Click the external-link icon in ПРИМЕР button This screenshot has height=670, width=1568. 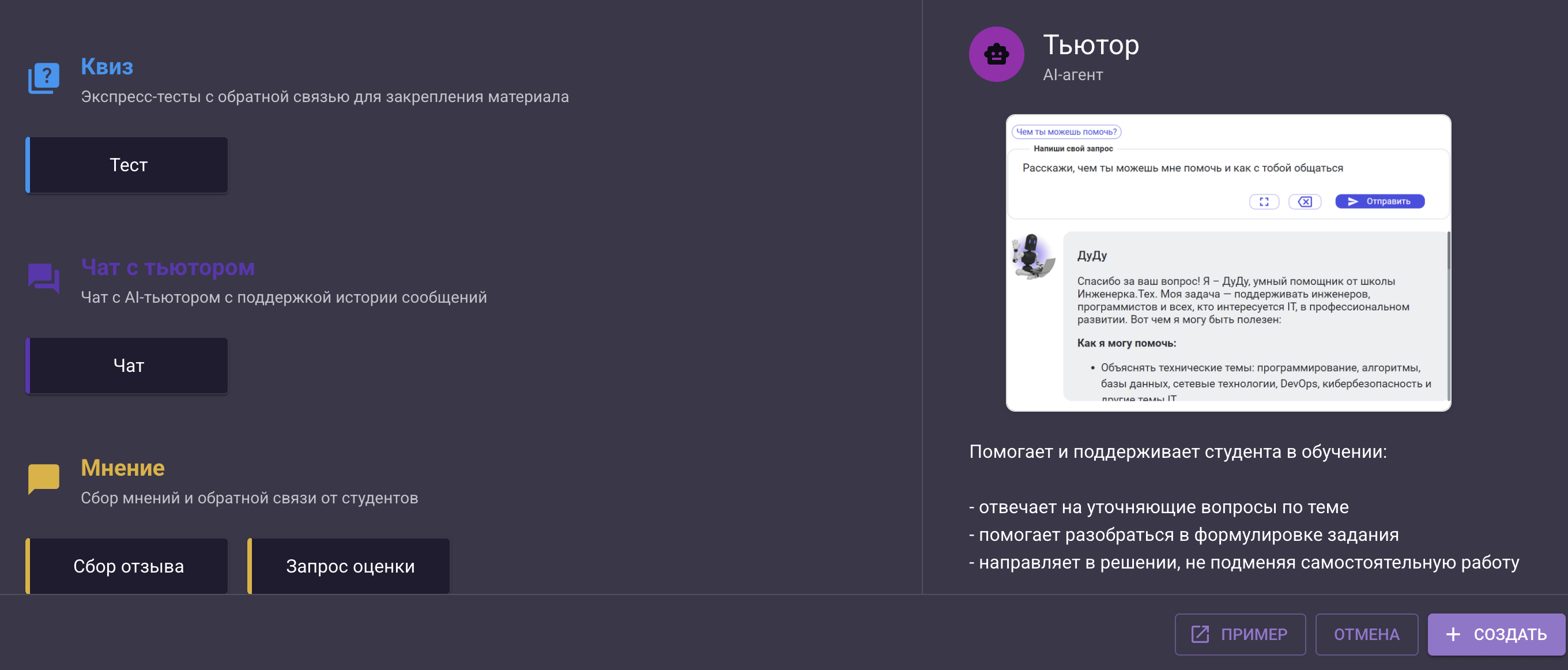pos(1200,634)
